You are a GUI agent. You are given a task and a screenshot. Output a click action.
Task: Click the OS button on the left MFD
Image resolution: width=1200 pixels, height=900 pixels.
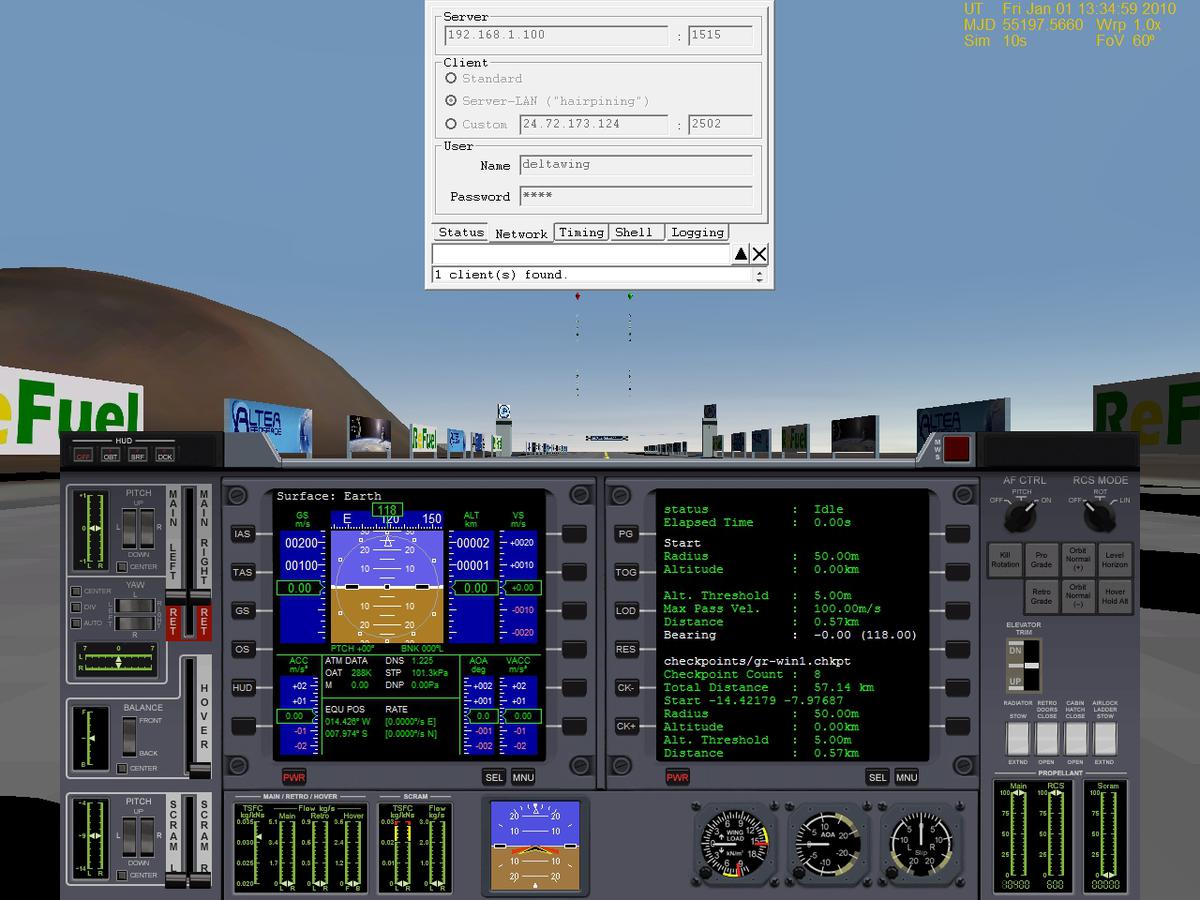click(243, 649)
